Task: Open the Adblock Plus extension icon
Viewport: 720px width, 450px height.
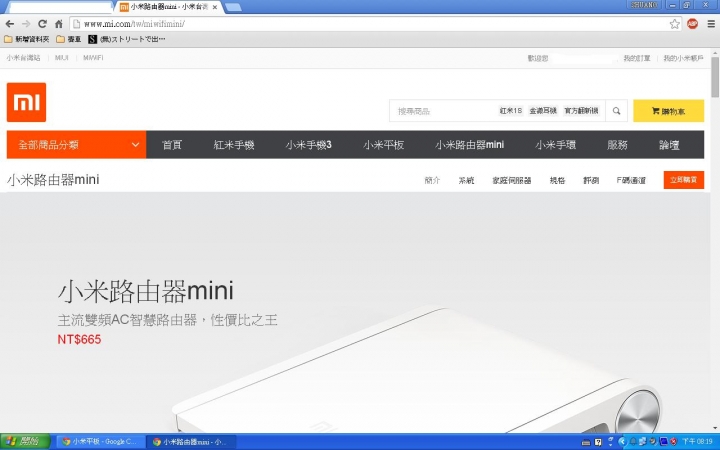Action: click(692, 24)
